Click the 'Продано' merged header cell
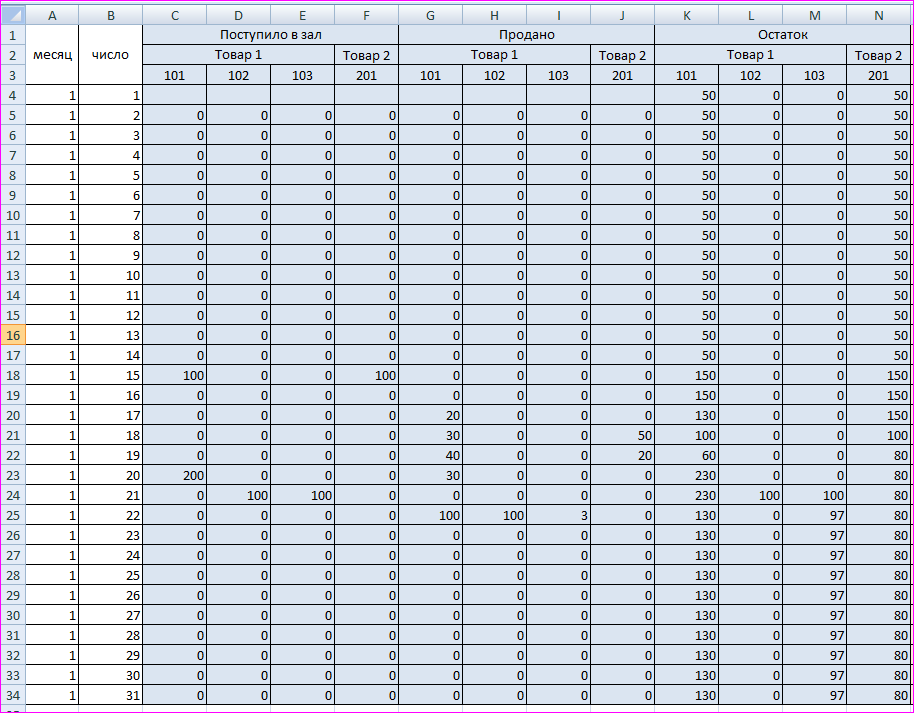 [x=526, y=35]
